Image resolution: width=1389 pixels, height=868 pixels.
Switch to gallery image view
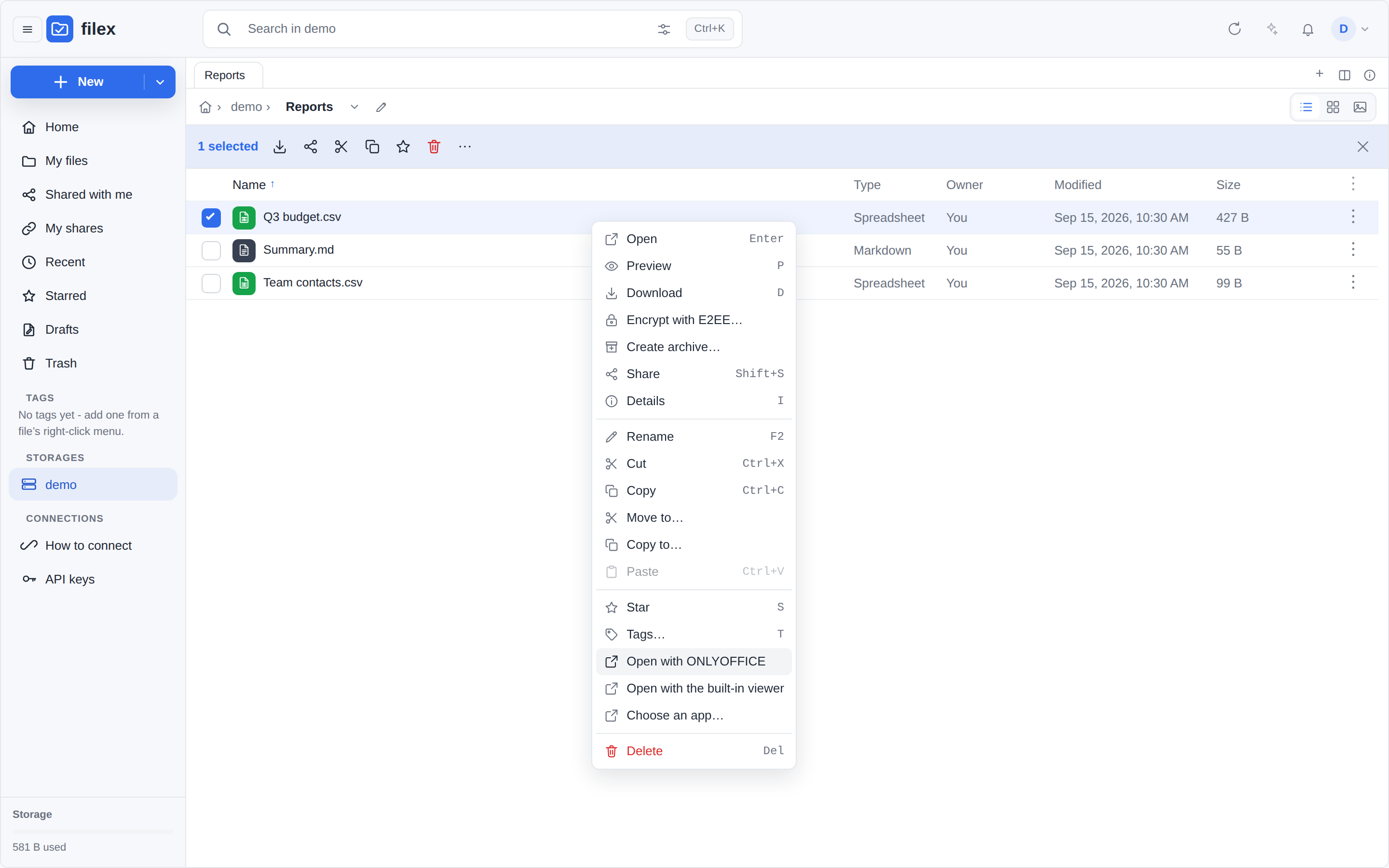pos(1360,108)
